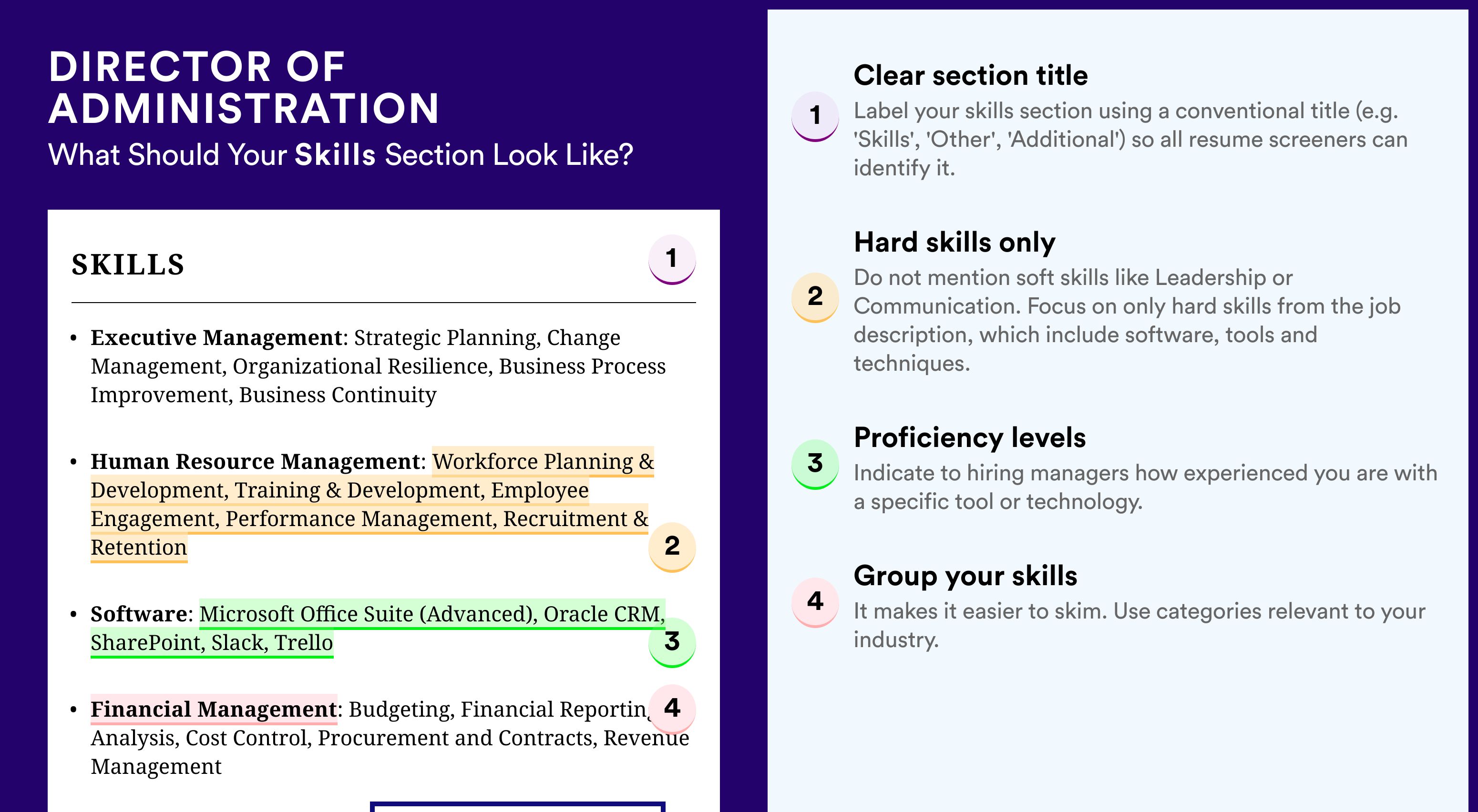Select badge 1 next to Clear section title
This screenshot has height=812, width=1478.
click(x=815, y=115)
